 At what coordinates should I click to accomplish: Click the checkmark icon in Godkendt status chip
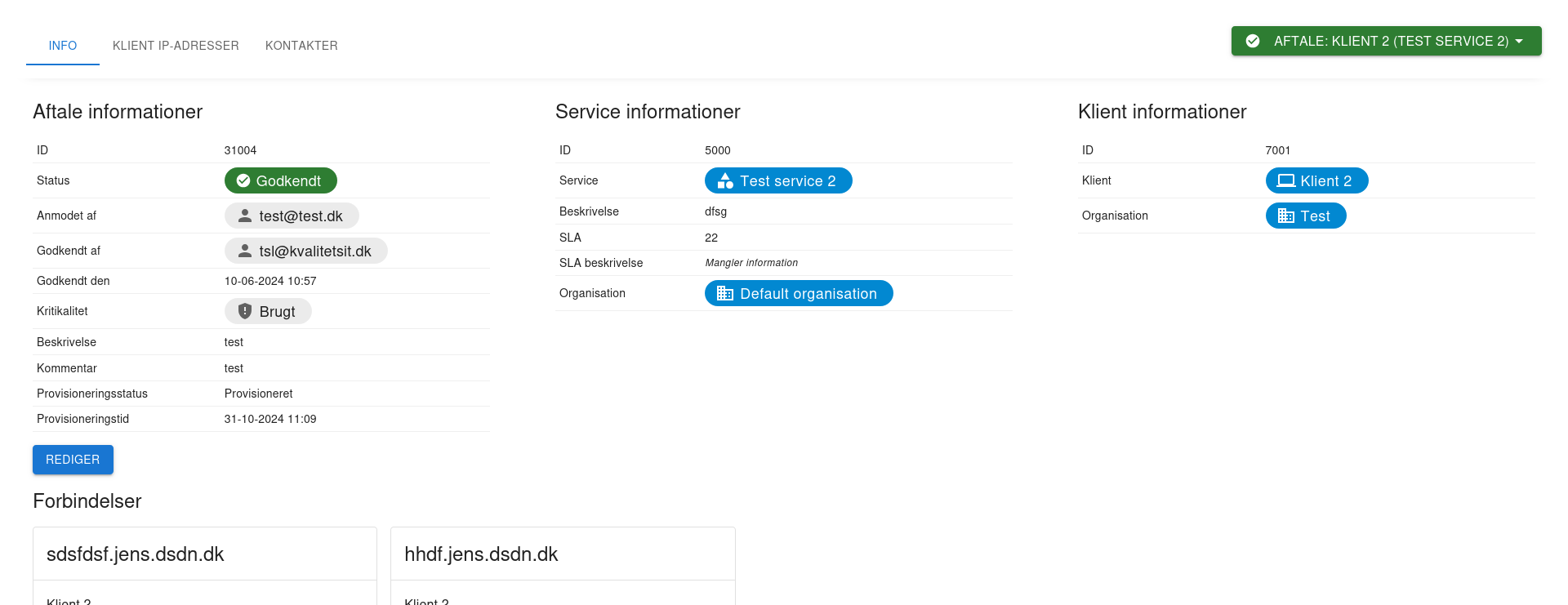coord(243,180)
